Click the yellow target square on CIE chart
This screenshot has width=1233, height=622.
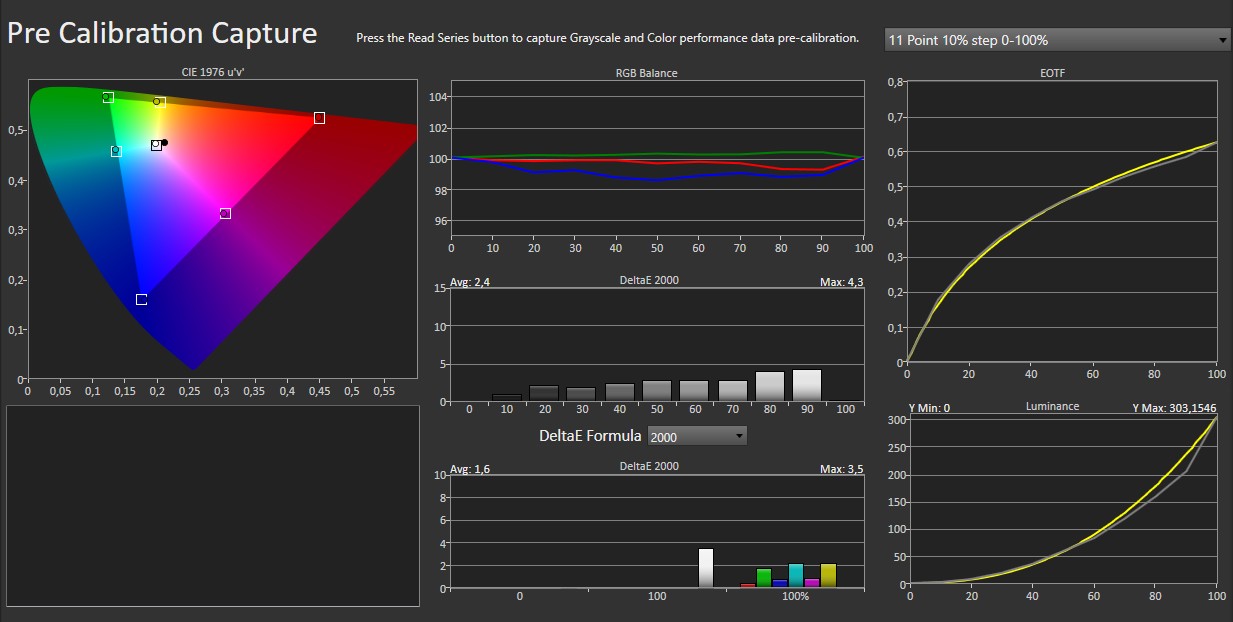(159, 102)
